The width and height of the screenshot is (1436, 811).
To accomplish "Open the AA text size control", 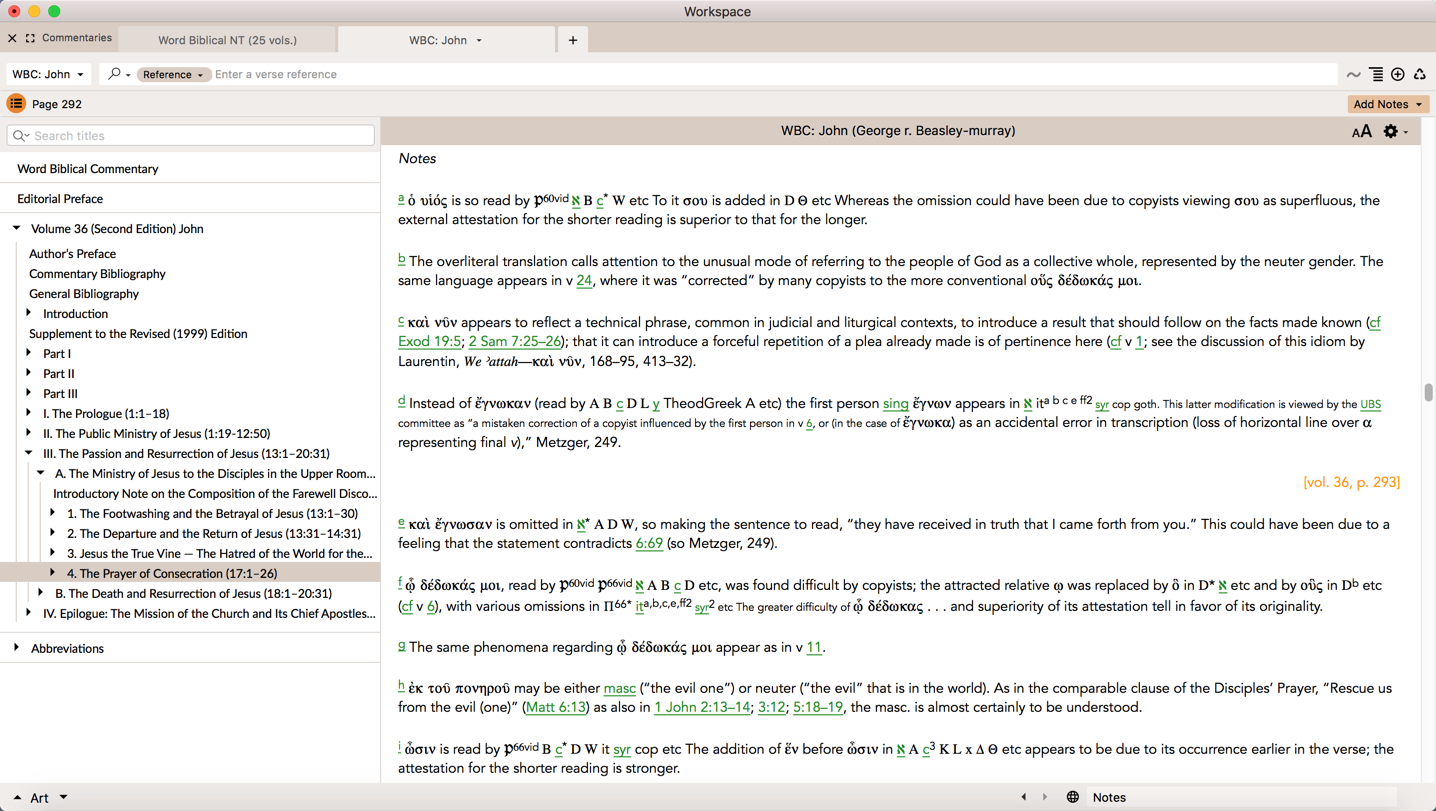I will (x=1361, y=132).
